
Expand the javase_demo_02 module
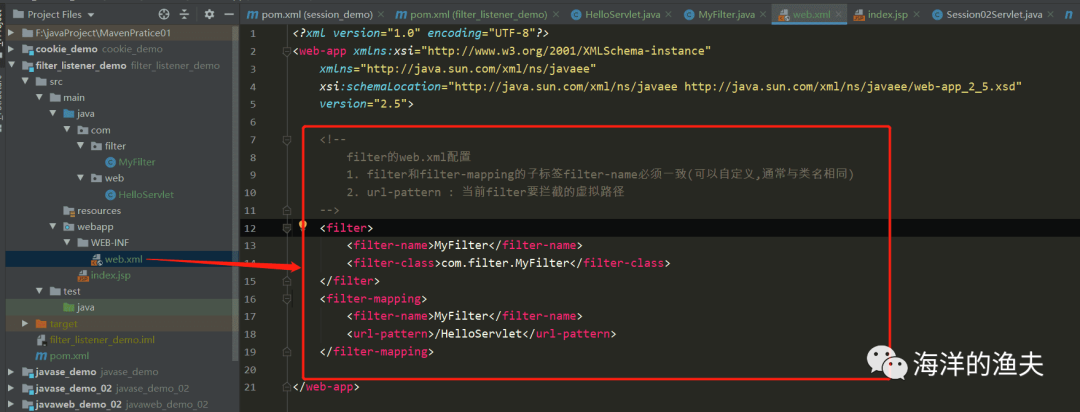[12, 389]
